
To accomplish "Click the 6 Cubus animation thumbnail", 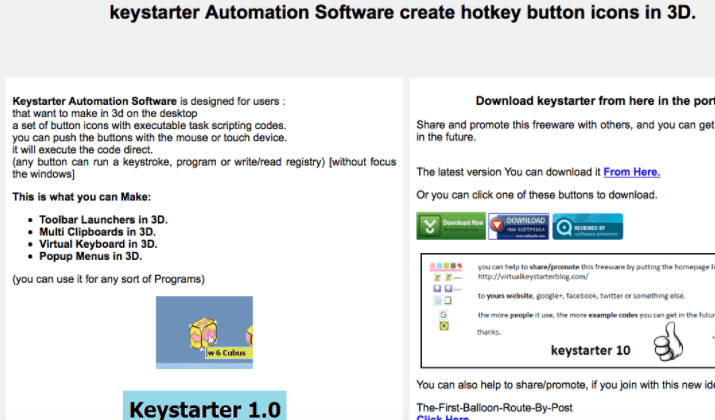I will (204, 332).
